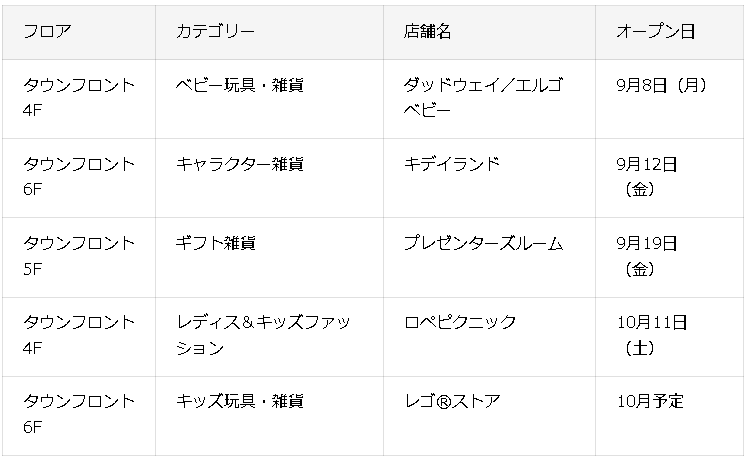Click the 10月11日（土） open date

pyautogui.click(x=652, y=335)
